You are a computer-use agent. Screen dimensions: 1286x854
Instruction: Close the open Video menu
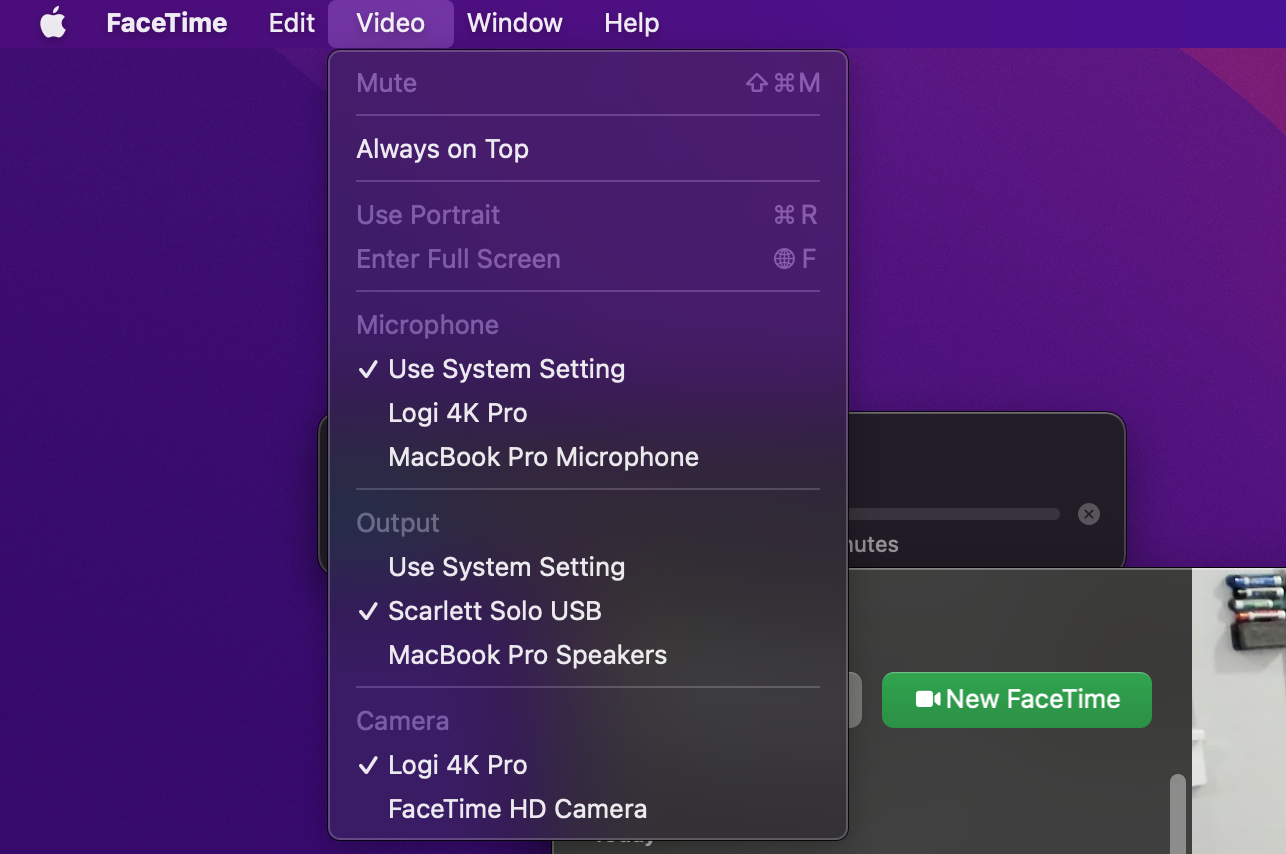tap(390, 23)
